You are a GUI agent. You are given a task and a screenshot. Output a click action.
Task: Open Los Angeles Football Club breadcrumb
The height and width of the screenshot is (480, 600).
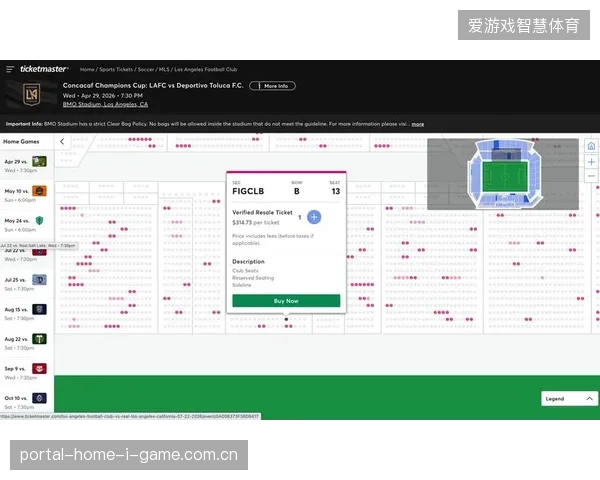(206, 70)
